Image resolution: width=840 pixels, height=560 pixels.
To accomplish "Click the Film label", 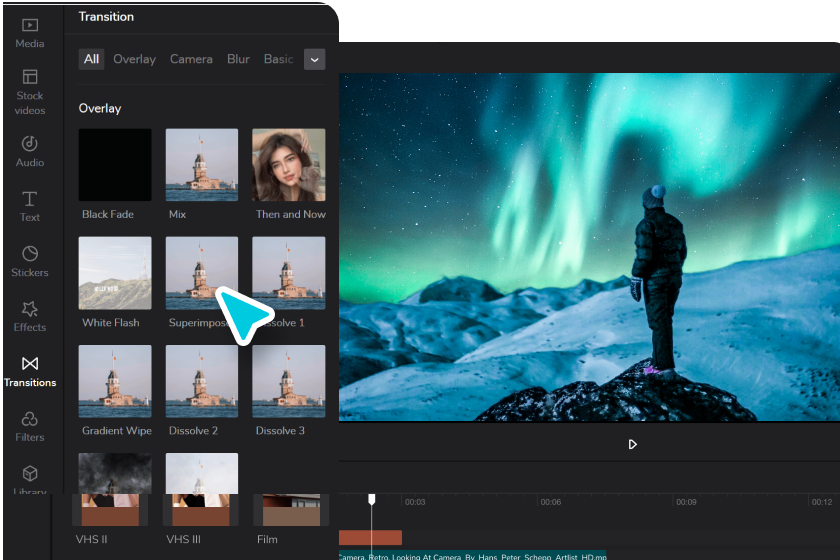I will 267,540.
